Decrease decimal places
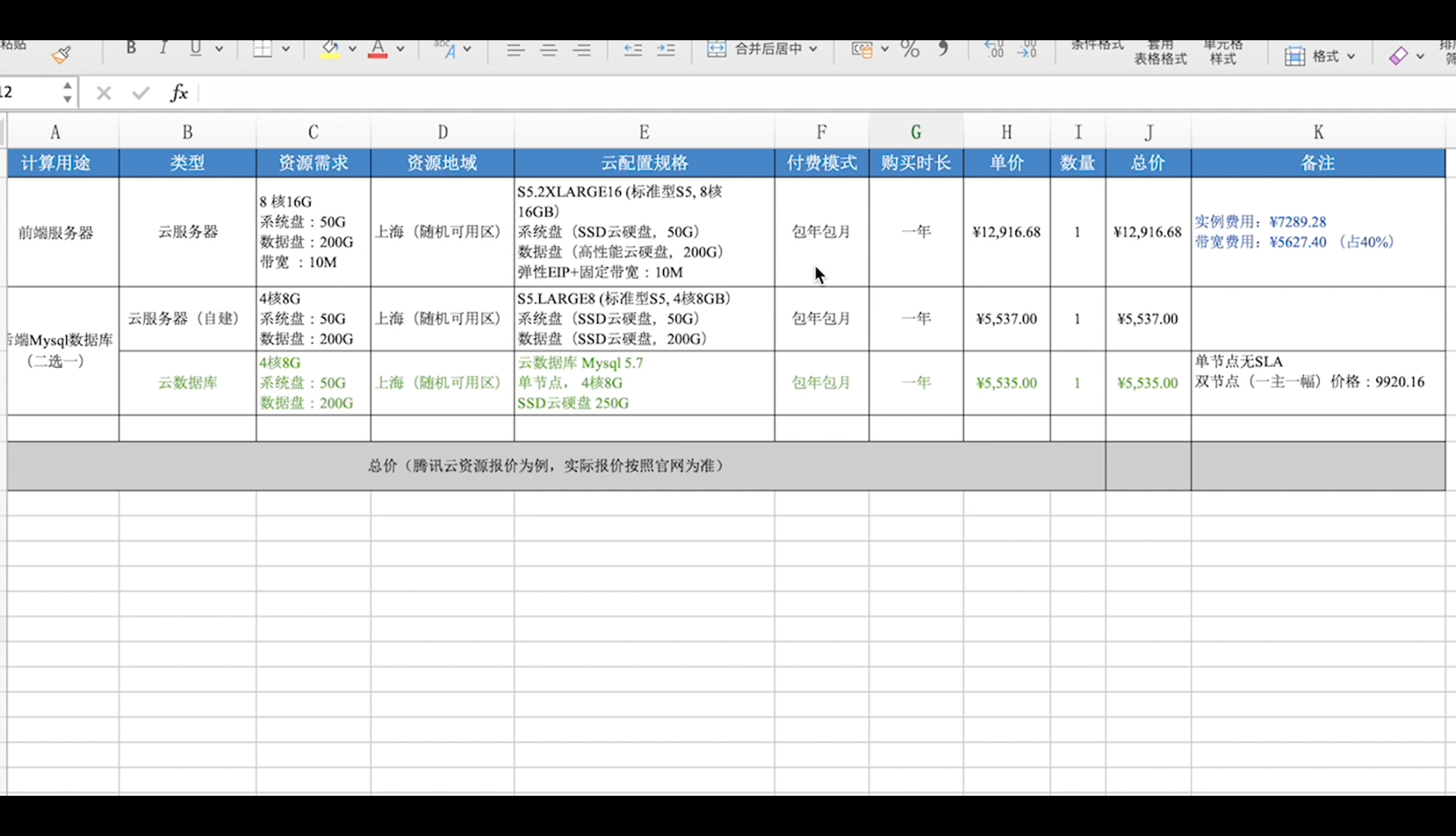 1027,50
